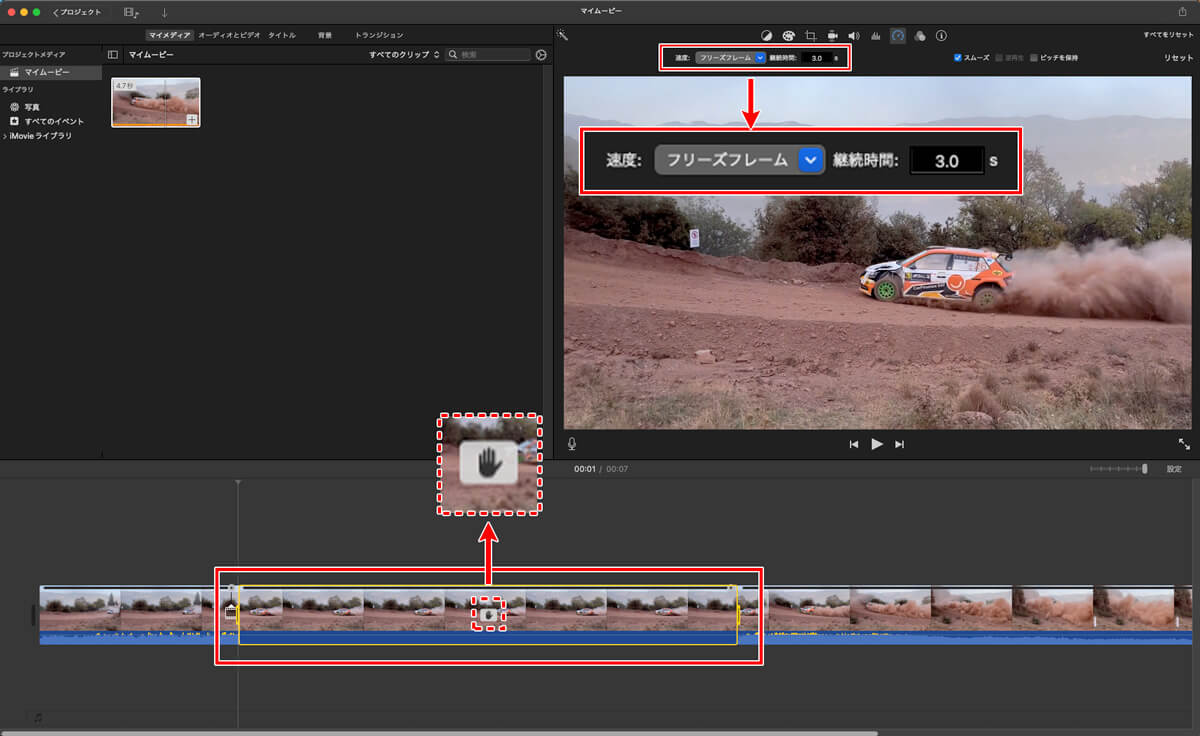This screenshot has height=736, width=1200.
Task: Toggle the media sidebar visibility button
Action: [x=113, y=55]
